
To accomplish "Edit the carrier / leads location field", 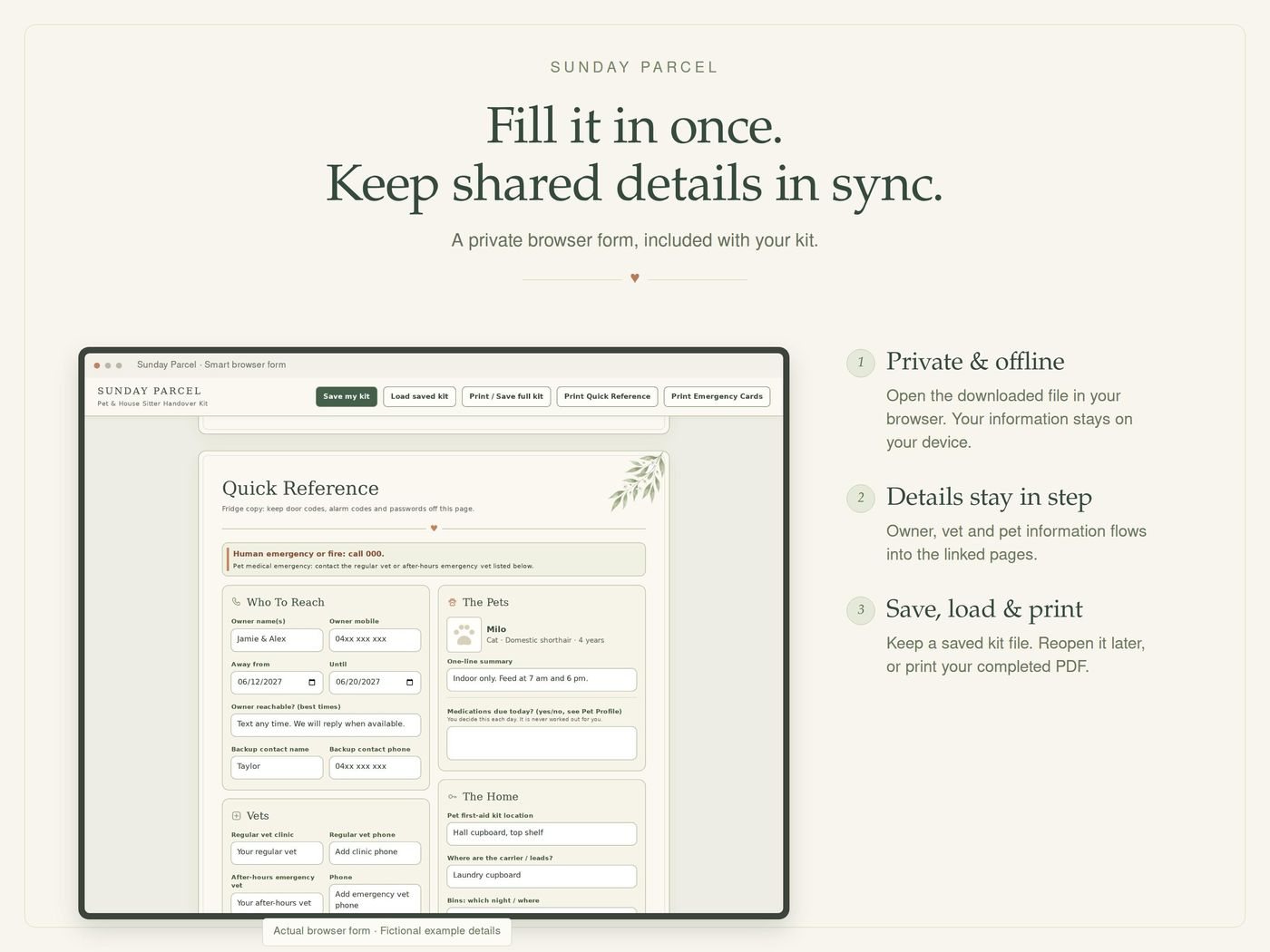I will (542, 876).
